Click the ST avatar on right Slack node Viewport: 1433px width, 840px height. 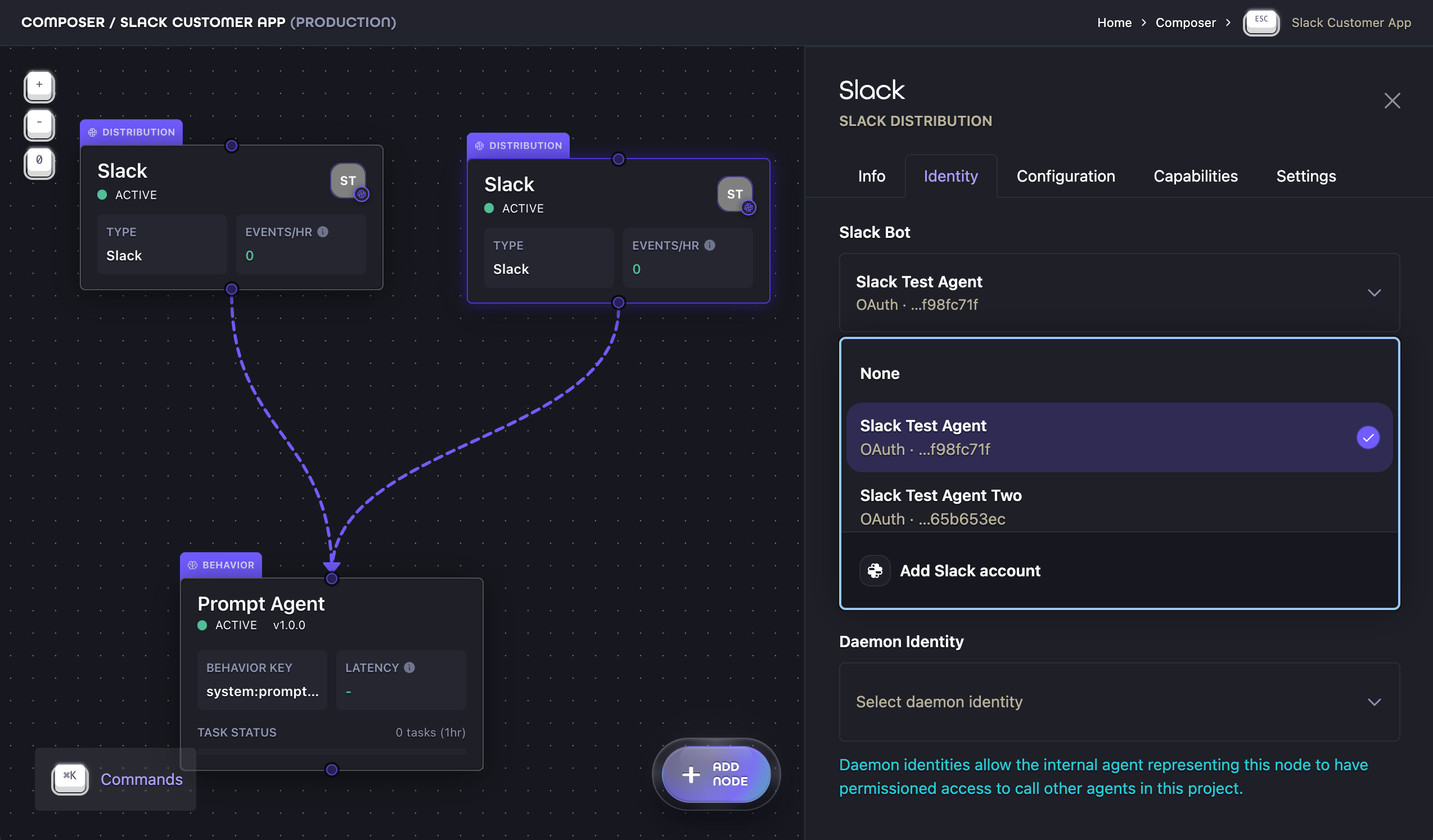click(x=734, y=195)
